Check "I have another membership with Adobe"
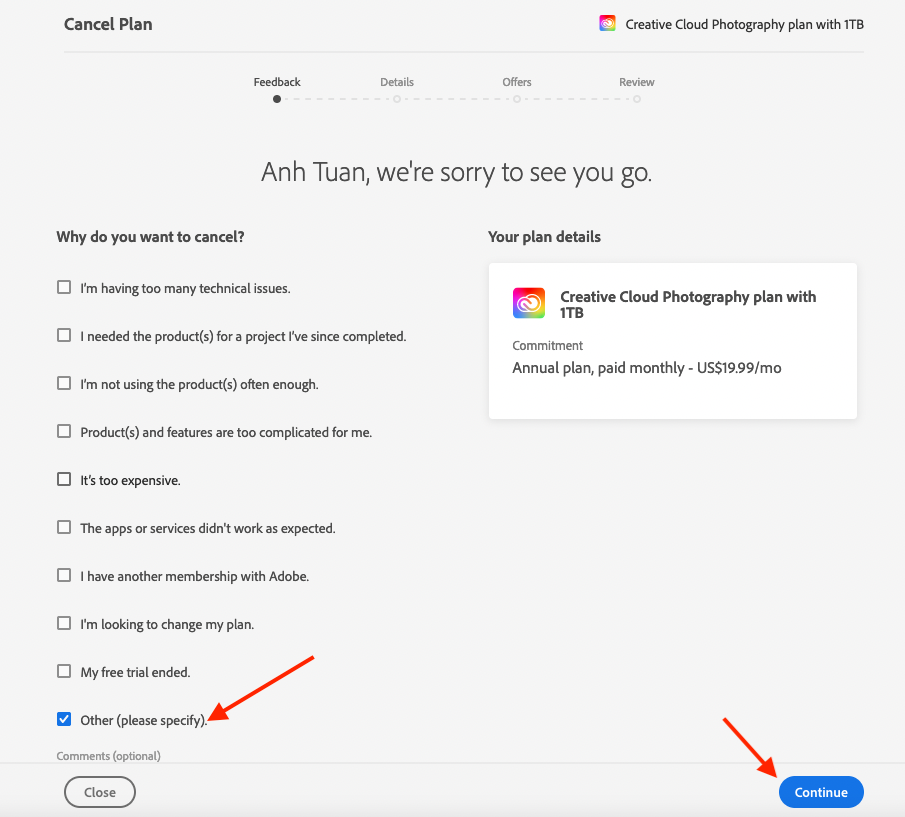 click(x=64, y=575)
